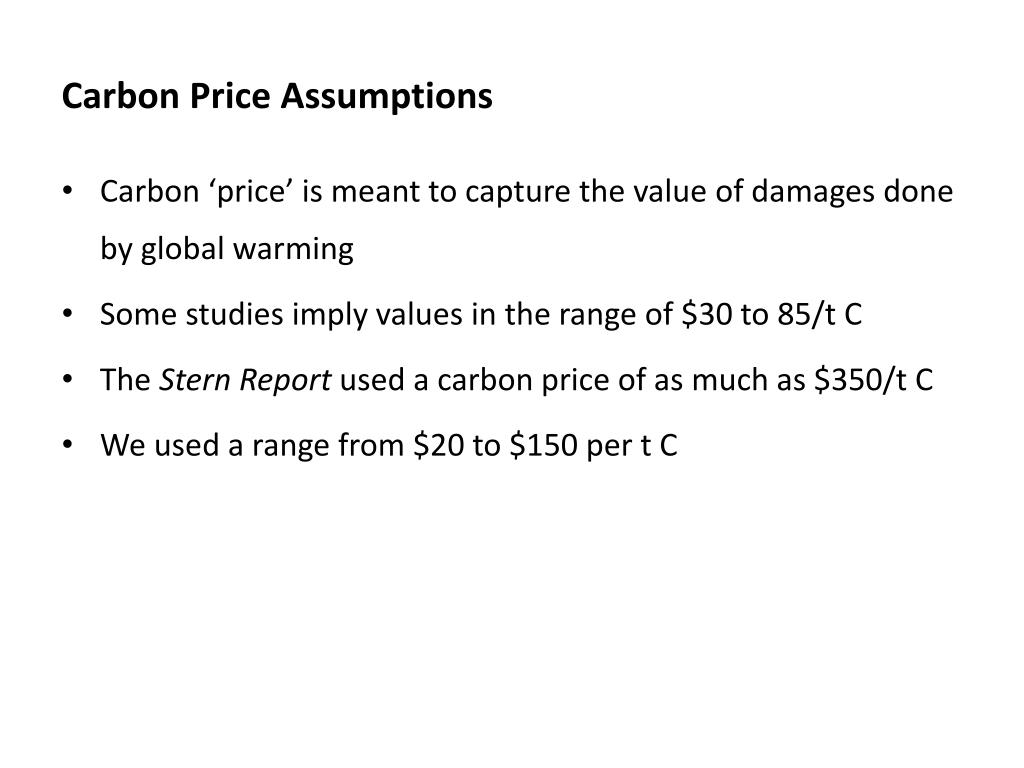This screenshot has height=768, width=1024.
Task: Click the '$30 to 85/t C' range text
Action: click(772, 315)
